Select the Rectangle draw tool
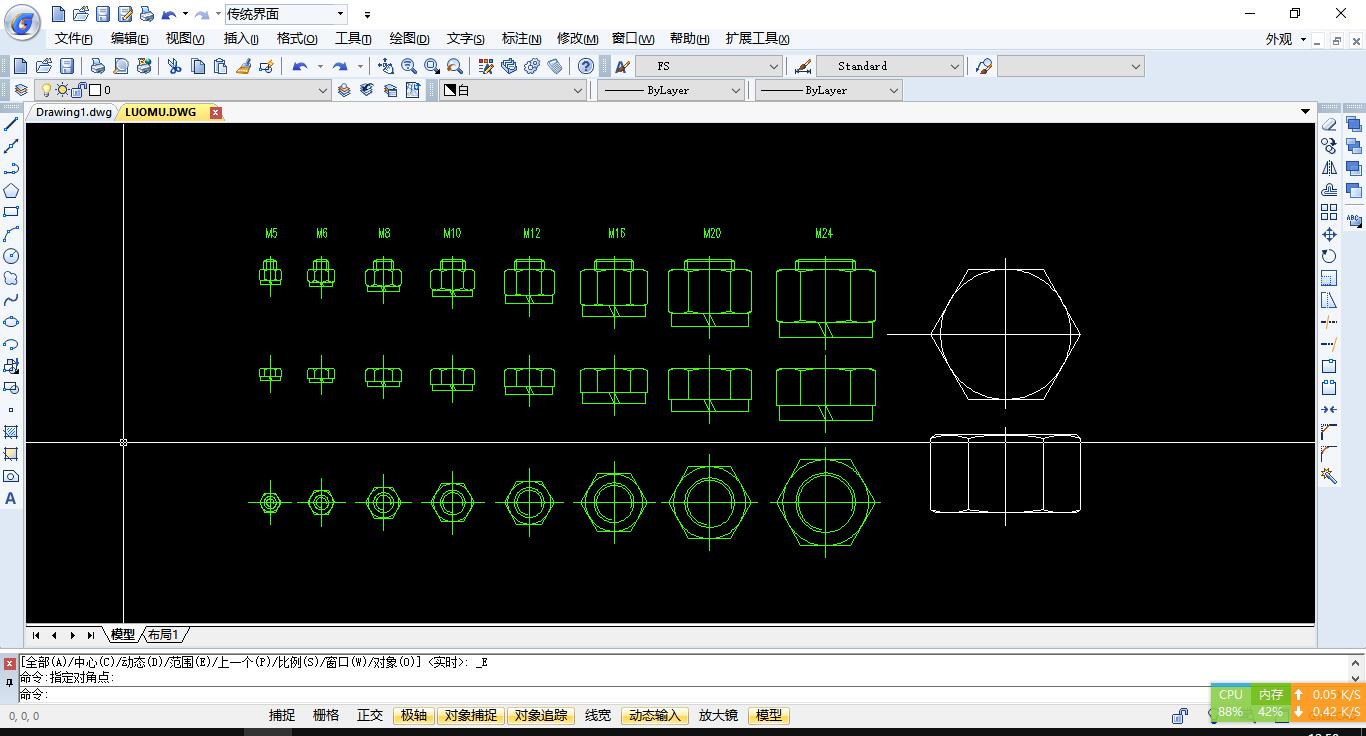This screenshot has height=736, width=1366. click(x=11, y=212)
